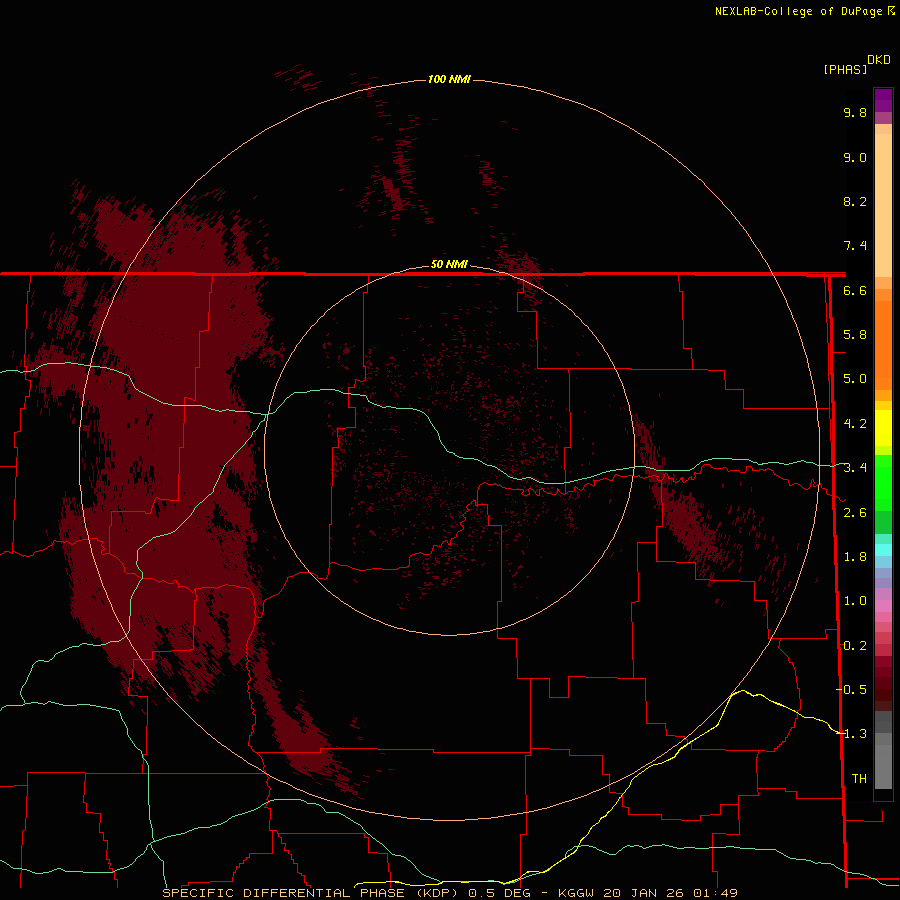Click the 100 NMI range ring label

tap(449, 79)
